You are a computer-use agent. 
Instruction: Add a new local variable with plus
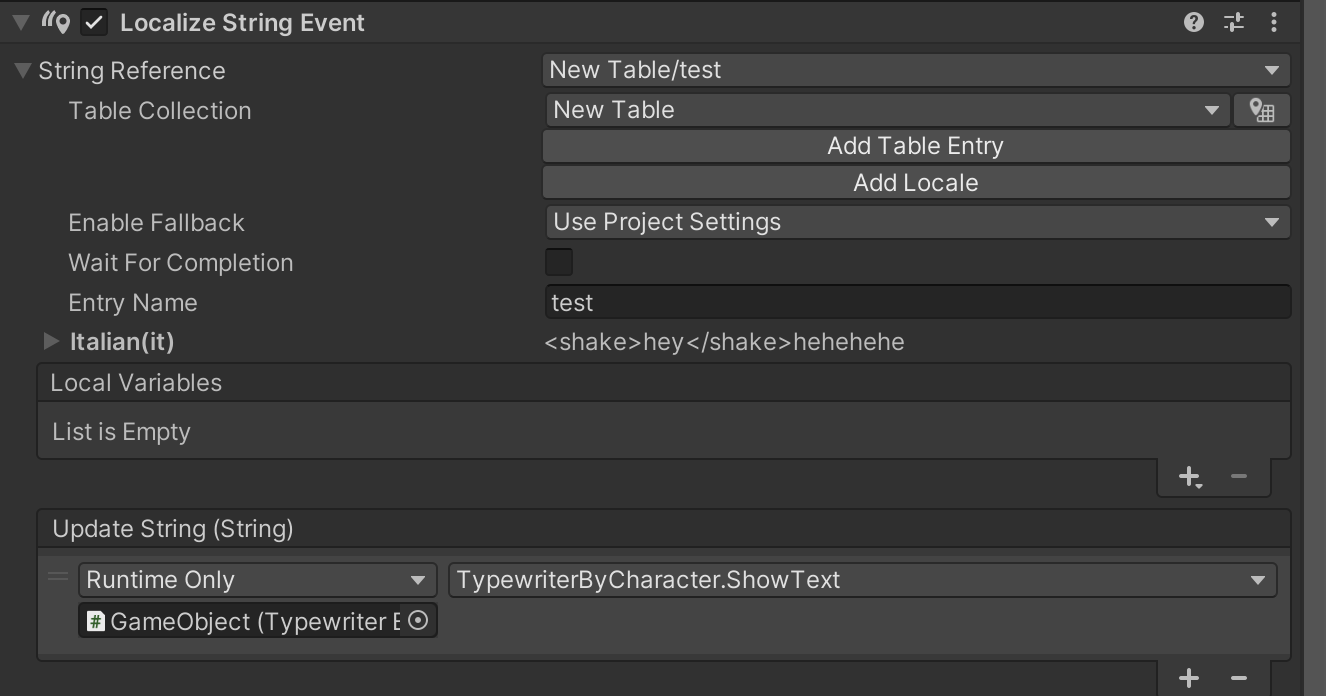(x=1189, y=477)
